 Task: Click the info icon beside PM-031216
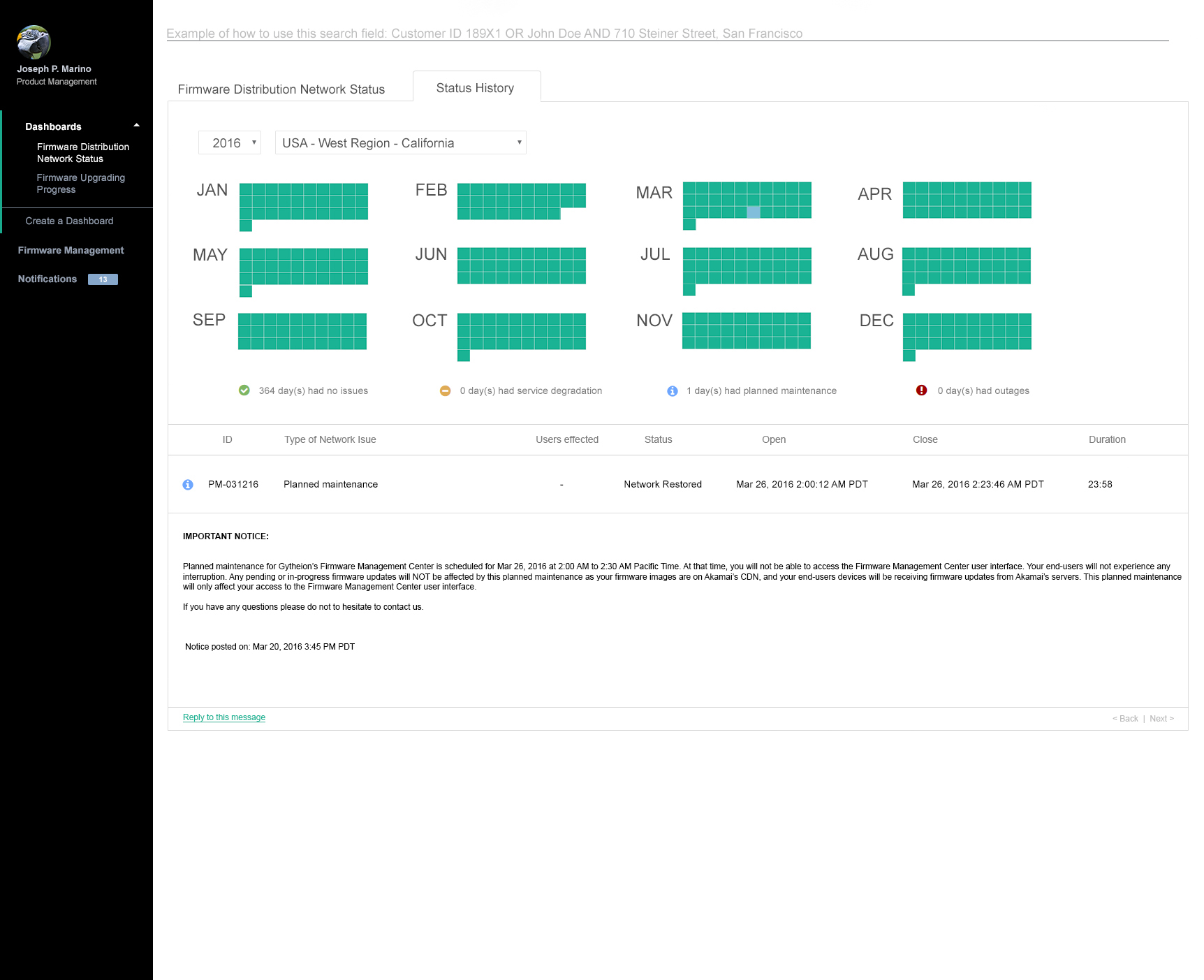click(x=187, y=484)
